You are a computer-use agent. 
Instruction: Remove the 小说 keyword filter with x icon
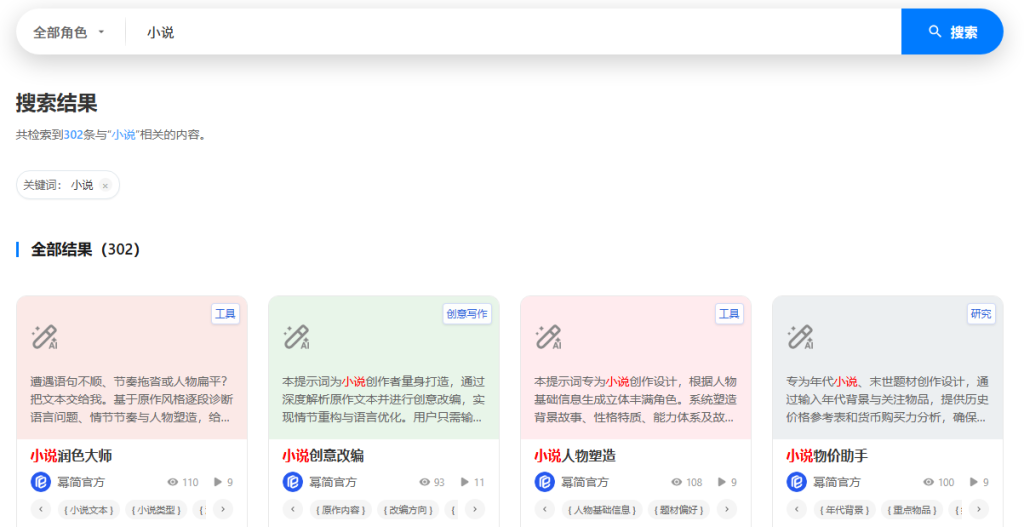[105, 185]
